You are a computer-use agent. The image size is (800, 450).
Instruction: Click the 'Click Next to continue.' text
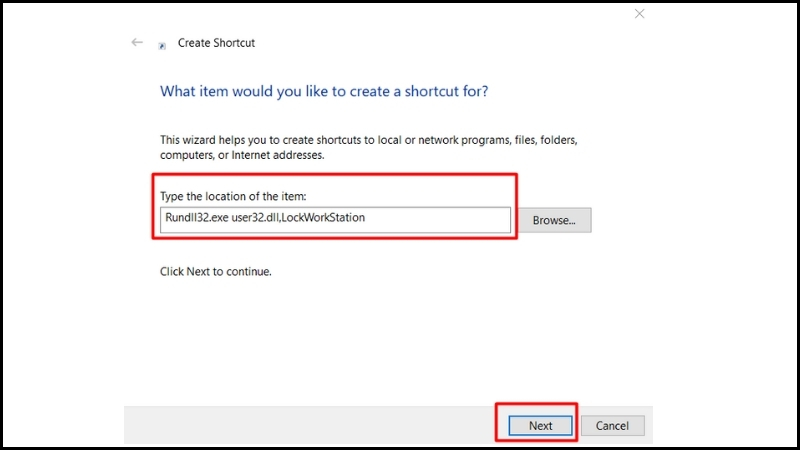[216, 271]
